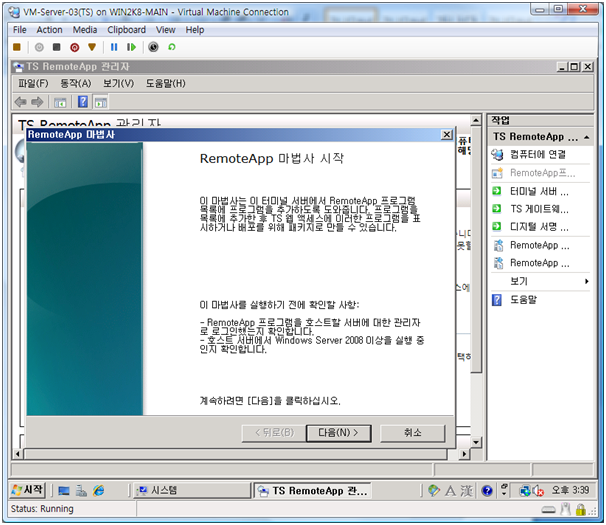Click 도움말 in the actions pane
The height and width of the screenshot is (525, 606).
[523, 300]
